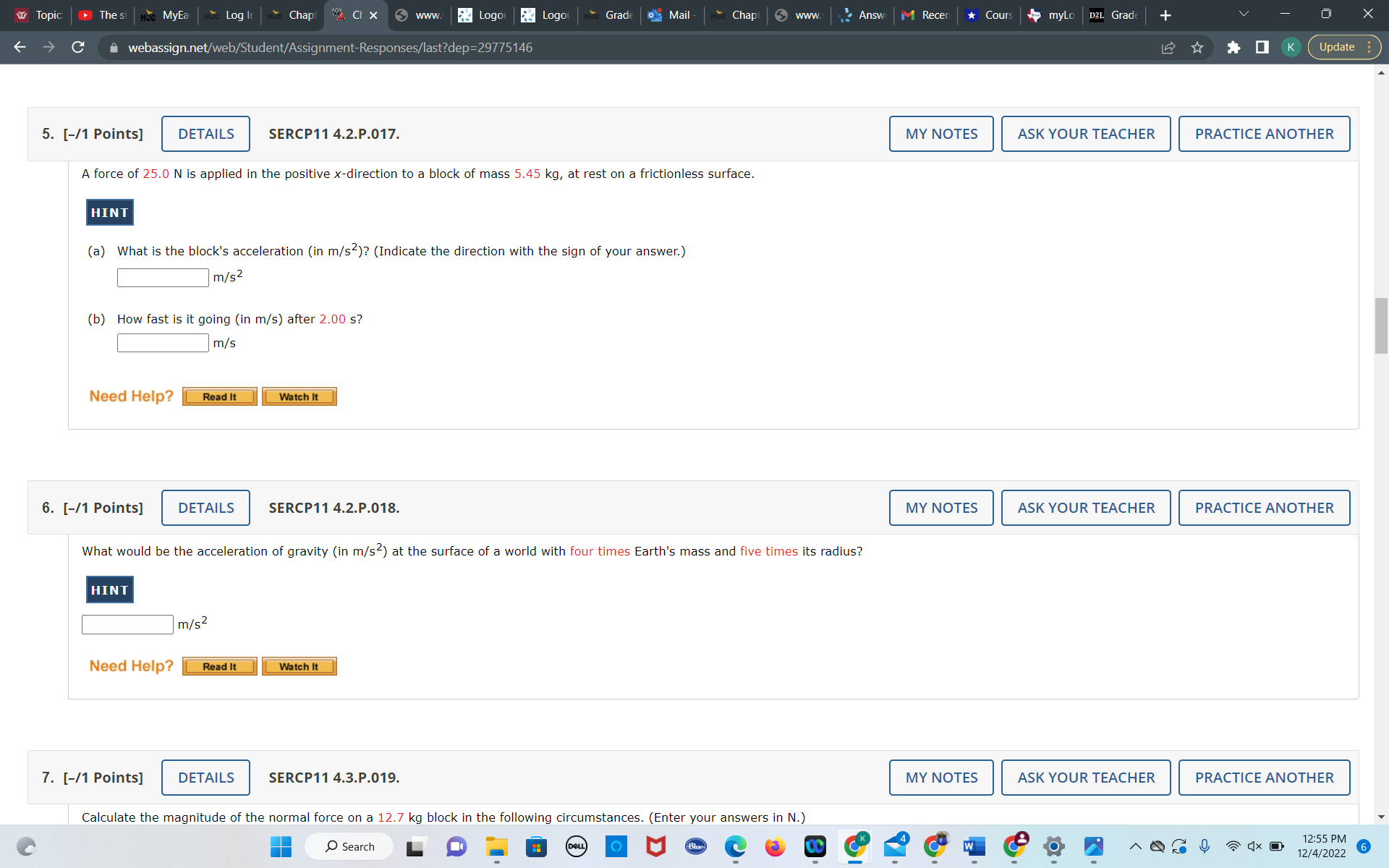Toggle HINT for question 6
This screenshot has width=1389, height=868.
(109, 590)
